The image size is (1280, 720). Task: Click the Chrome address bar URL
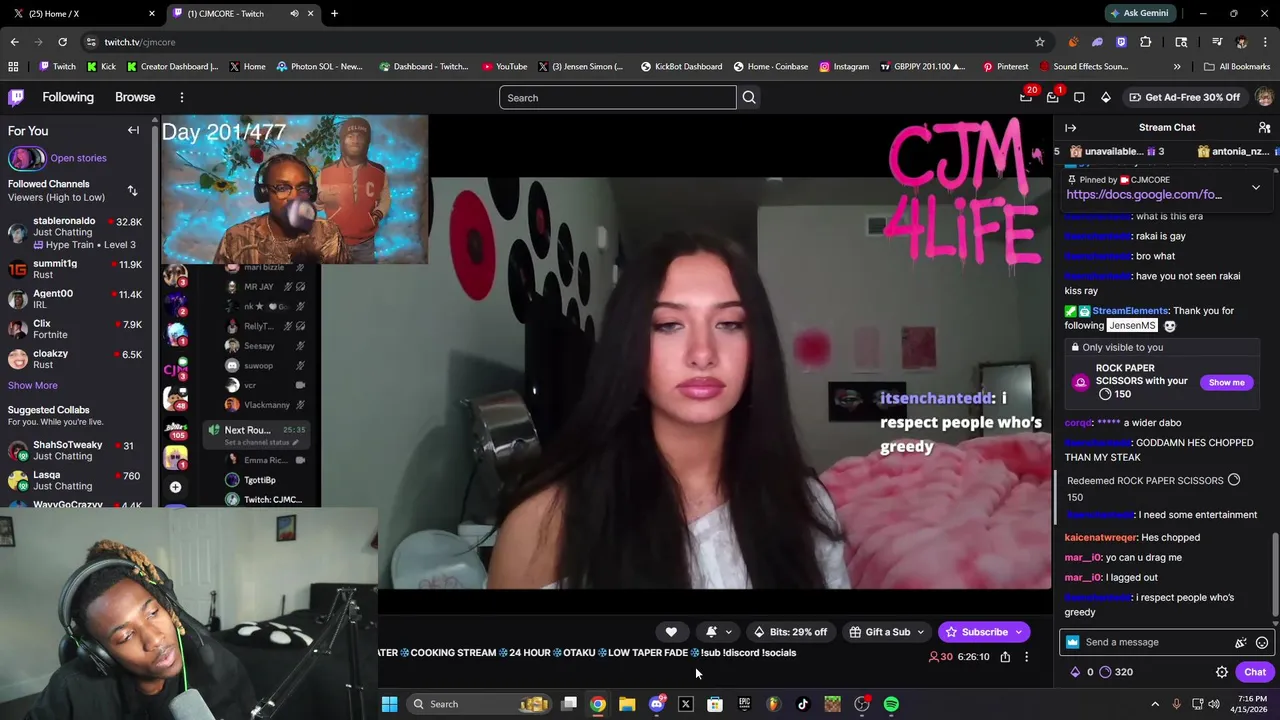(x=140, y=42)
